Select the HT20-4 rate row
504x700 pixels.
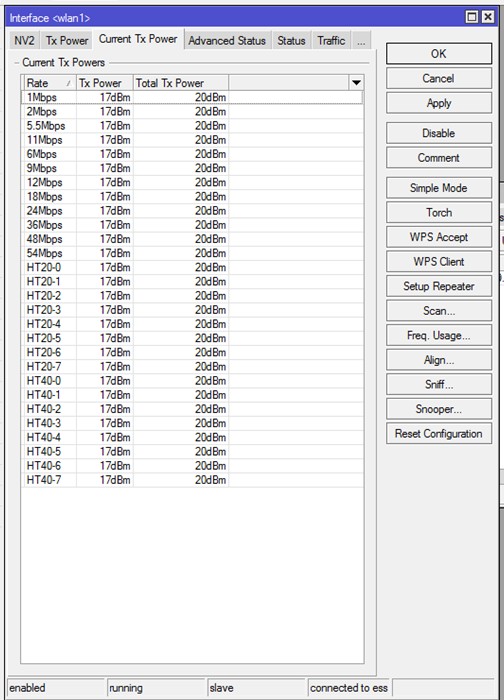(x=192, y=324)
